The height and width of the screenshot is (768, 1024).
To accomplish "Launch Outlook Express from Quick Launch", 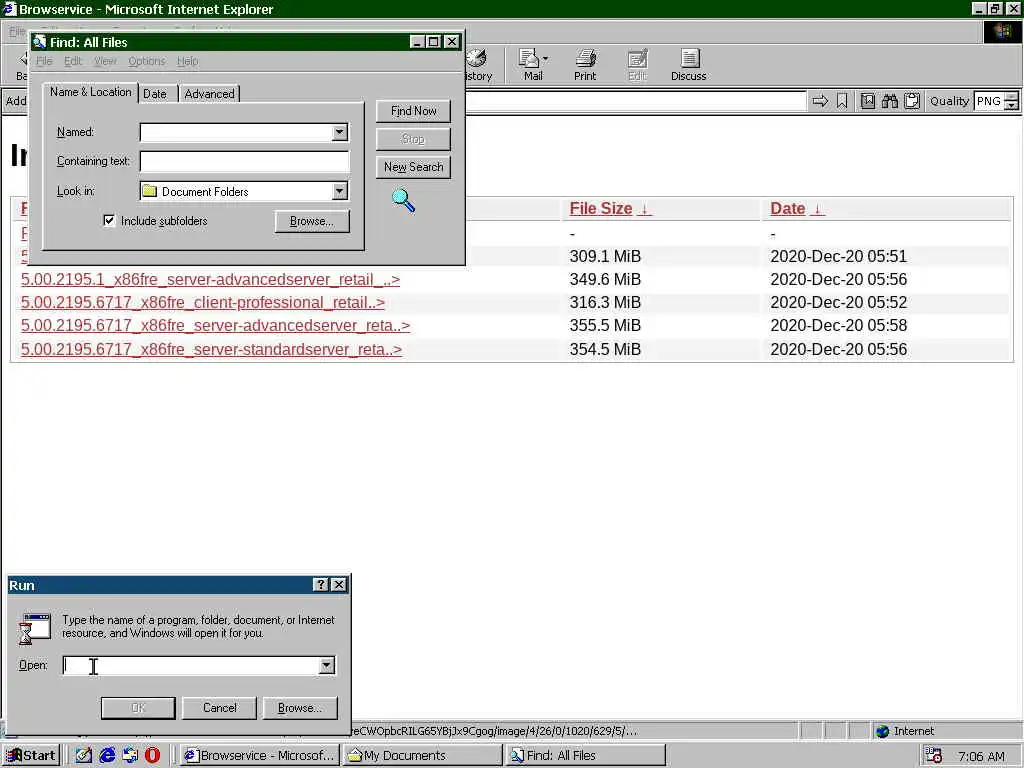I will [x=129, y=755].
